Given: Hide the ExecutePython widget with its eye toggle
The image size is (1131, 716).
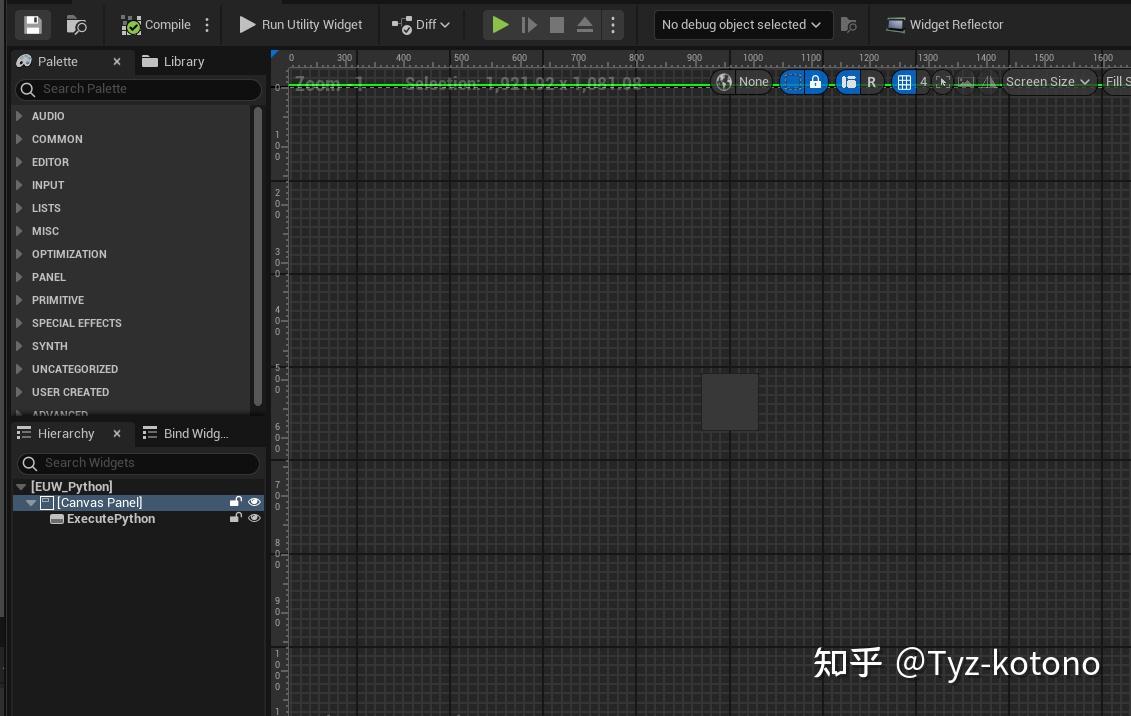Looking at the screenshot, I should click(x=254, y=518).
